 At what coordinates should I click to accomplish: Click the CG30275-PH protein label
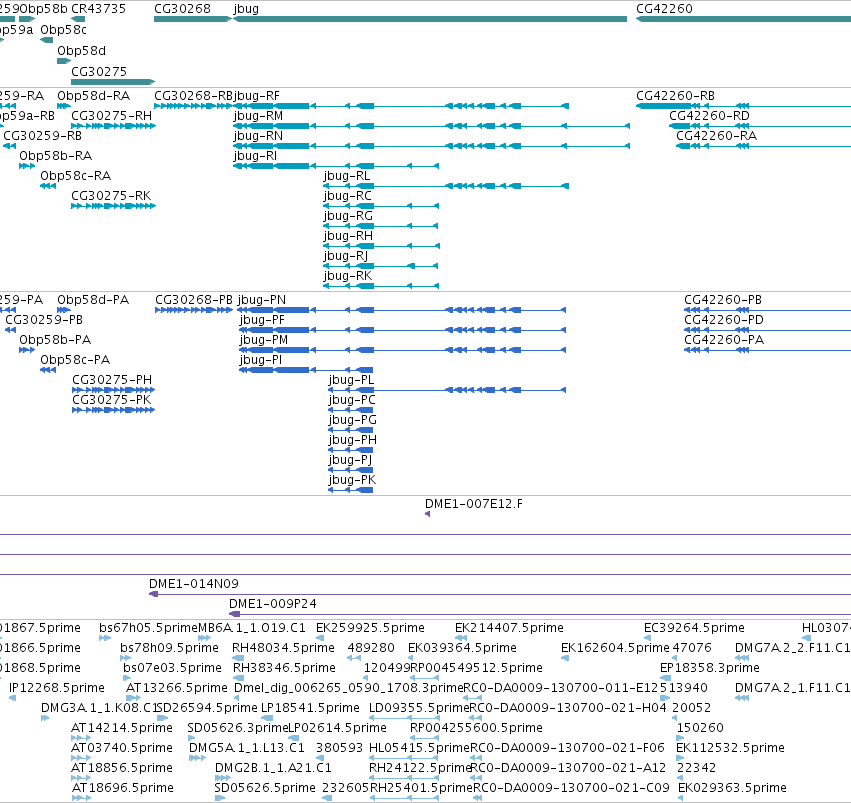tap(112, 380)
